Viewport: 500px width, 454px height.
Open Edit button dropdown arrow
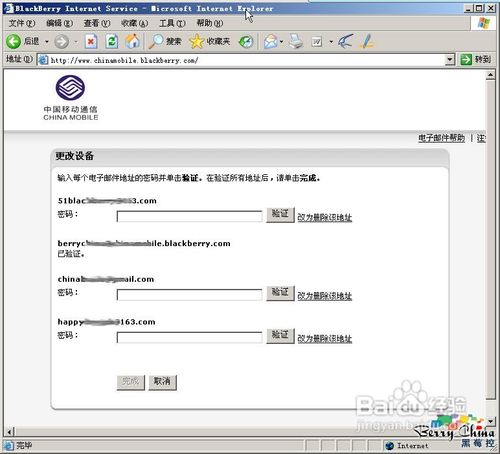(x=331, y=42)
